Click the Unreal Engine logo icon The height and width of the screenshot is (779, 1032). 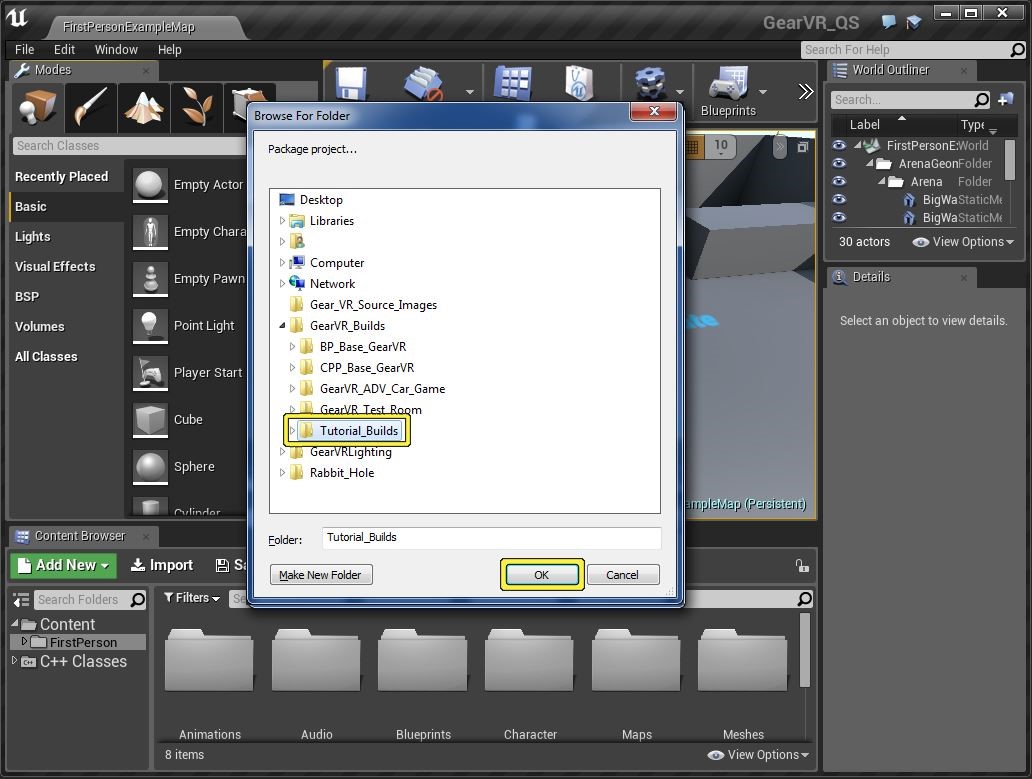coord(17,17)
